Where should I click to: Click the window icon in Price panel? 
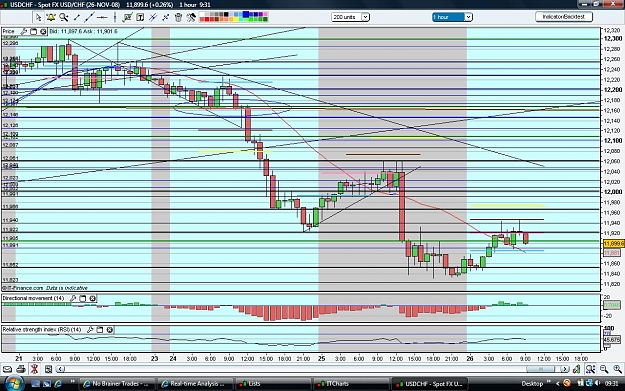[x=33, y=31]
